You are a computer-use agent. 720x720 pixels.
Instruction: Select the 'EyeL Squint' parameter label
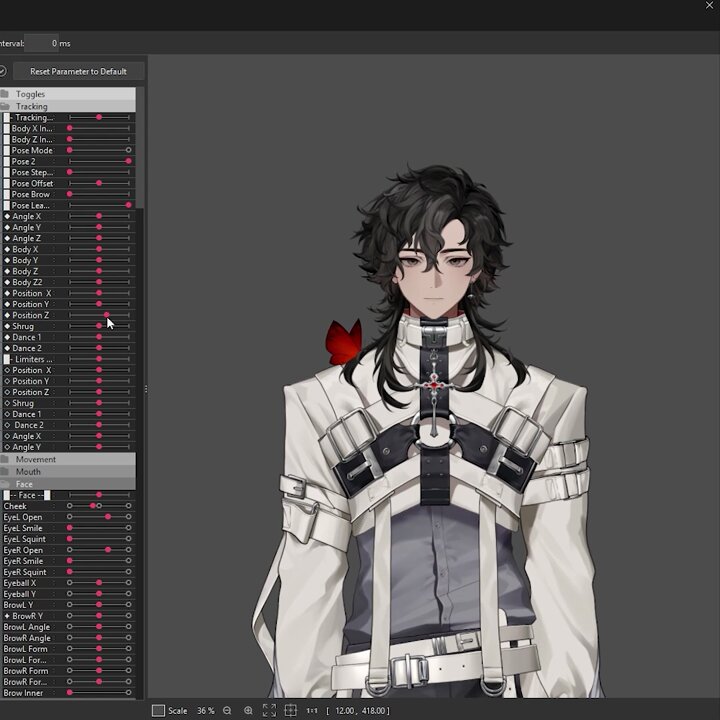point(24,539)
